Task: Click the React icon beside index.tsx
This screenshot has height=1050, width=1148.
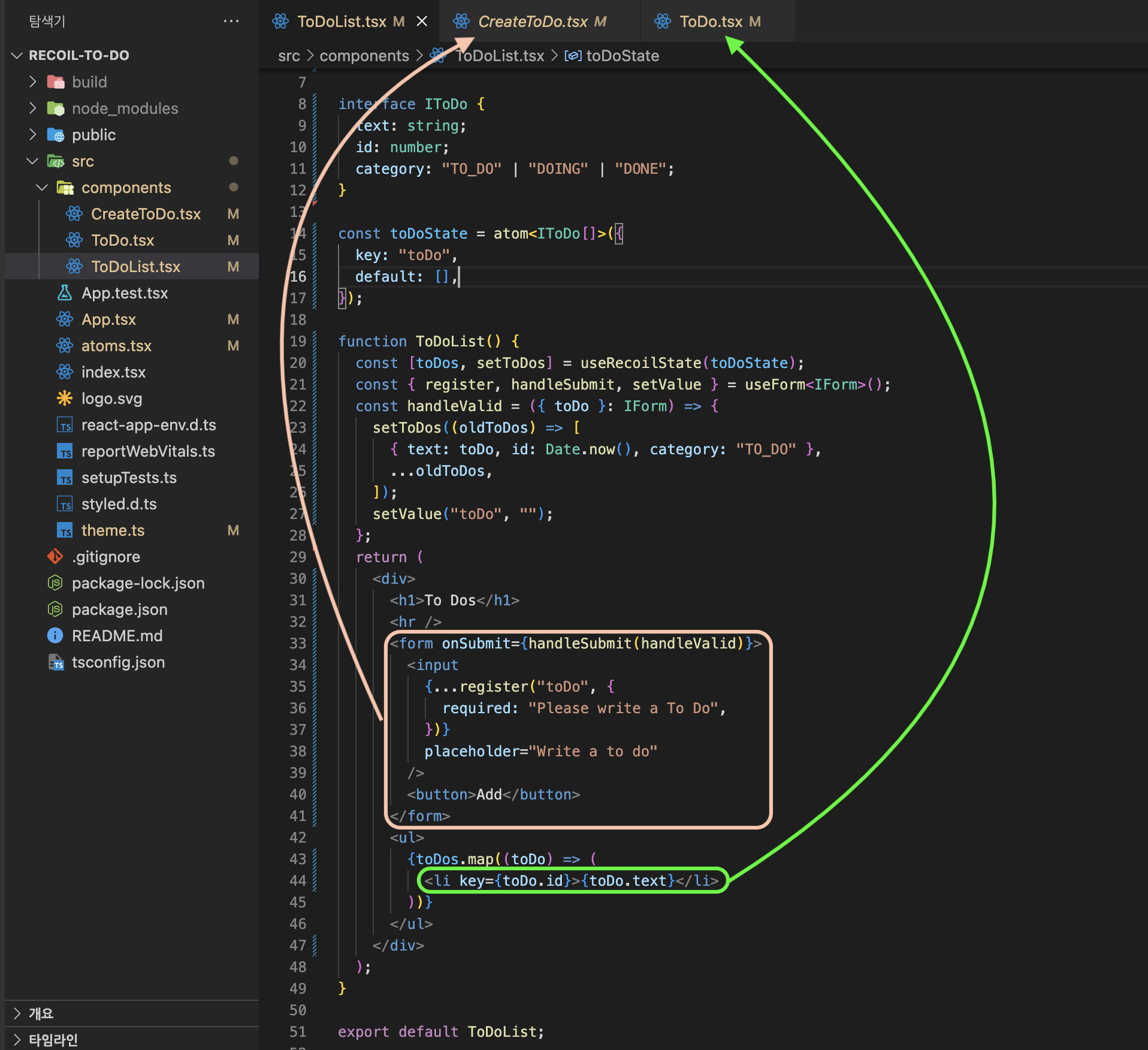Action: [x=65, y=372]
